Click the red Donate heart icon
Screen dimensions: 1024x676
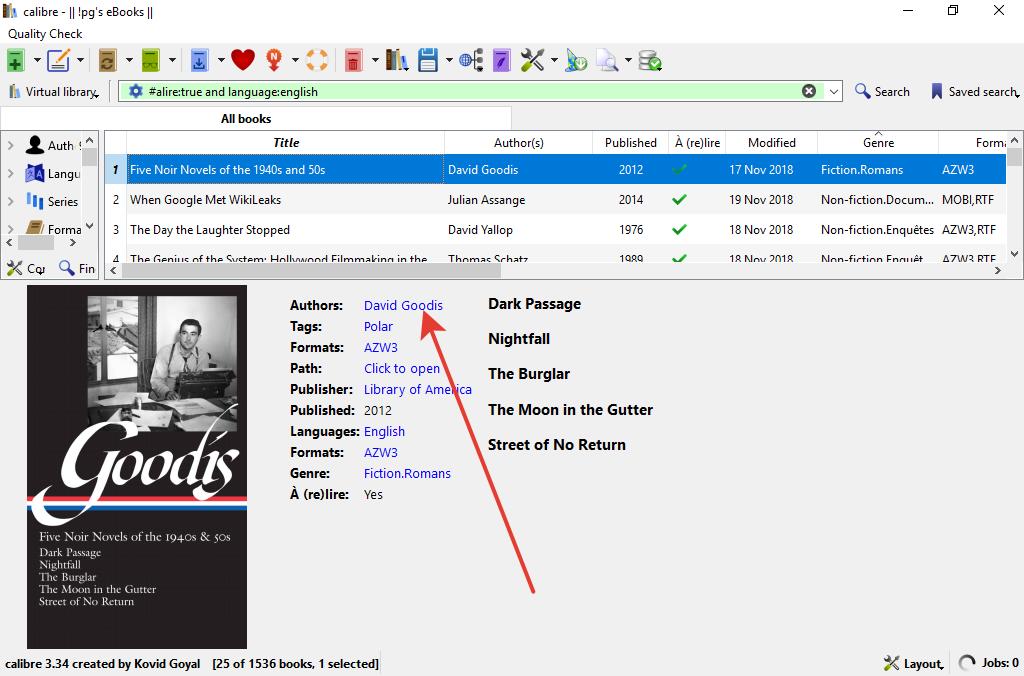pyautogui.click(x=242, y=60)
